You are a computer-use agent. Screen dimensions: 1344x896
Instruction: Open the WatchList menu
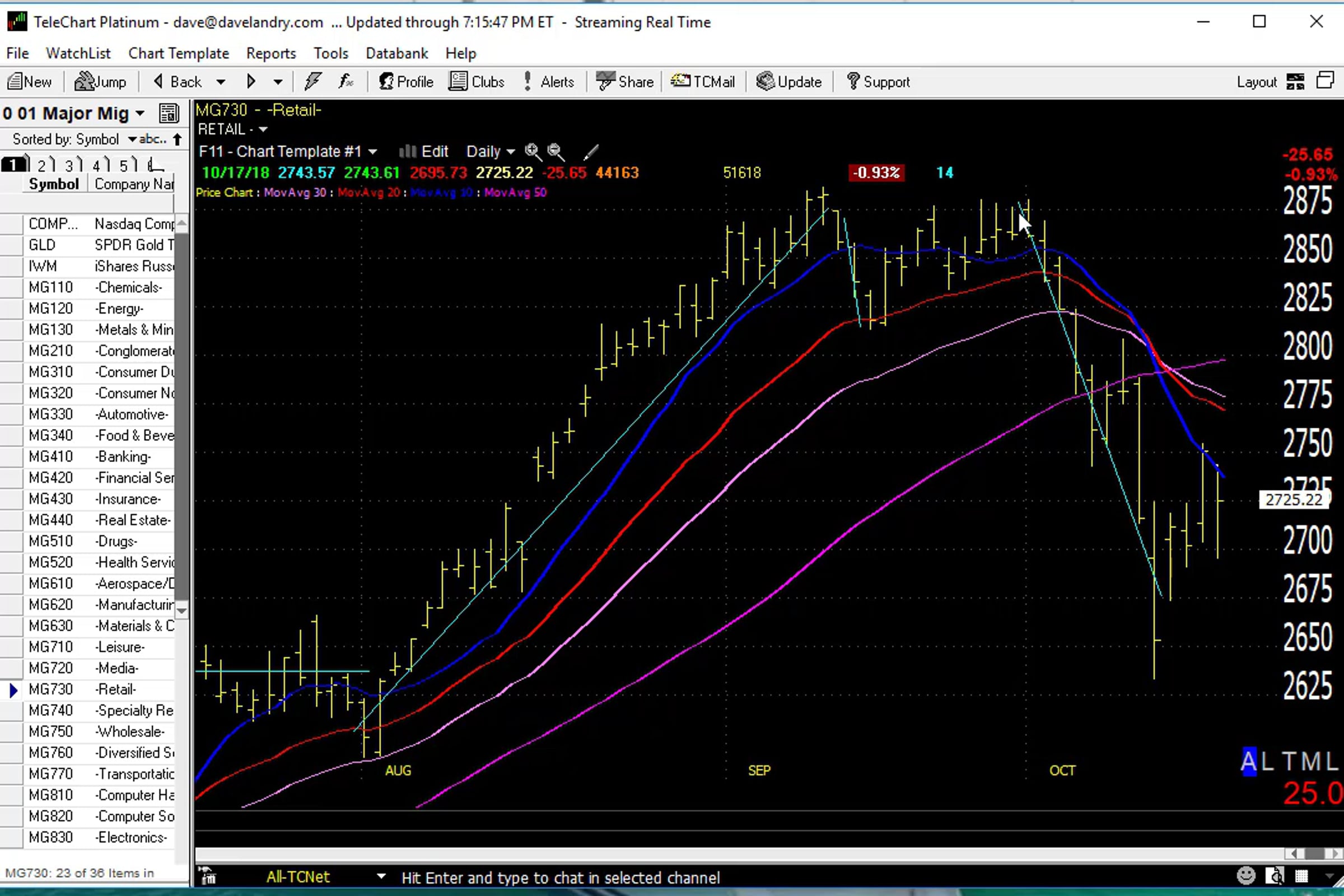[x=78, y=53]
